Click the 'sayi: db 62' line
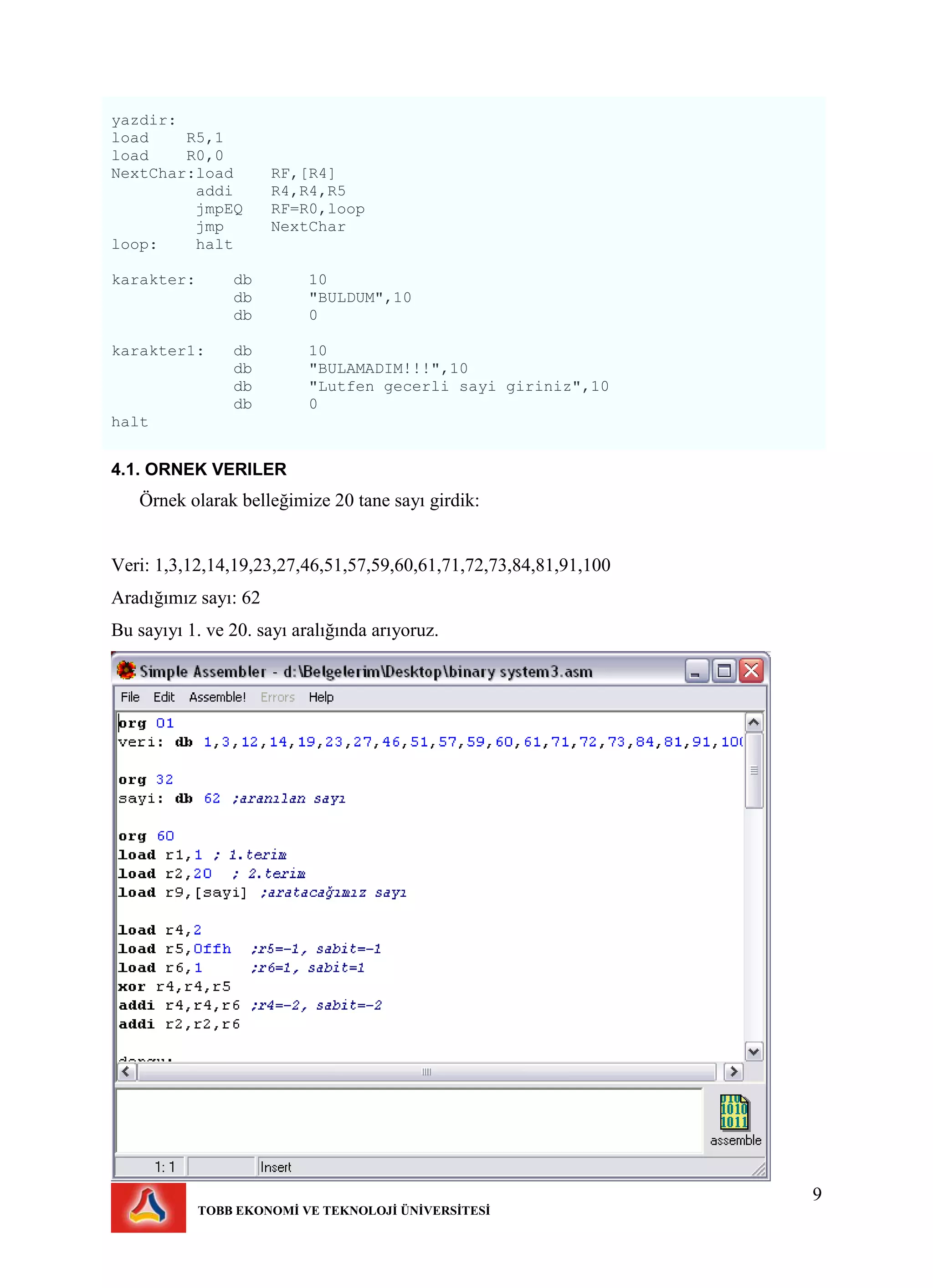Image resolution: width=933 pixels, height=1288 pixels. [x=232, y=798]
